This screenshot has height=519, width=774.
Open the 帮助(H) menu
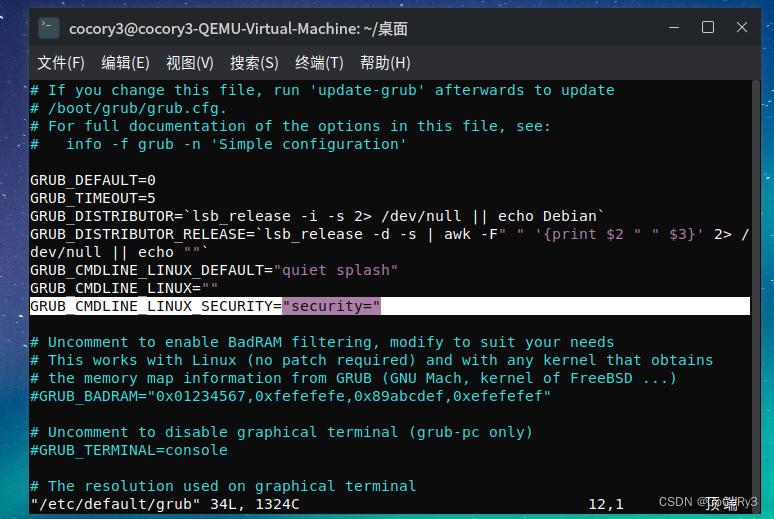(385, 63)
